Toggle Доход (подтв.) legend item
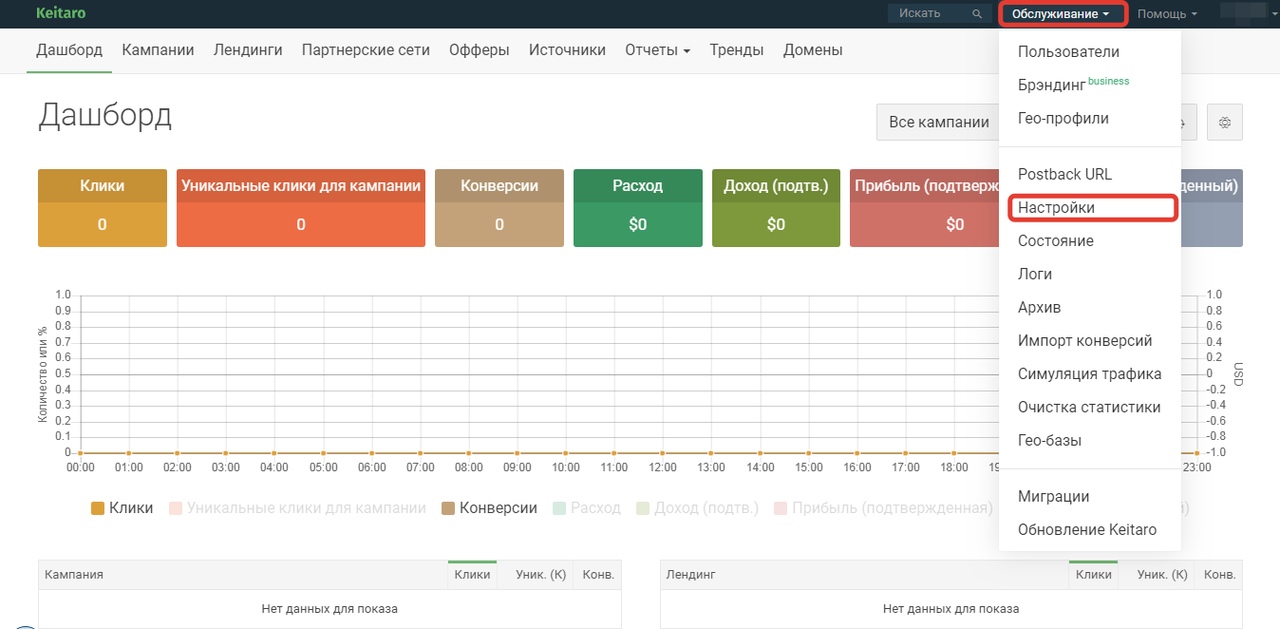1280x629 pixels. (x=697, y=508)
